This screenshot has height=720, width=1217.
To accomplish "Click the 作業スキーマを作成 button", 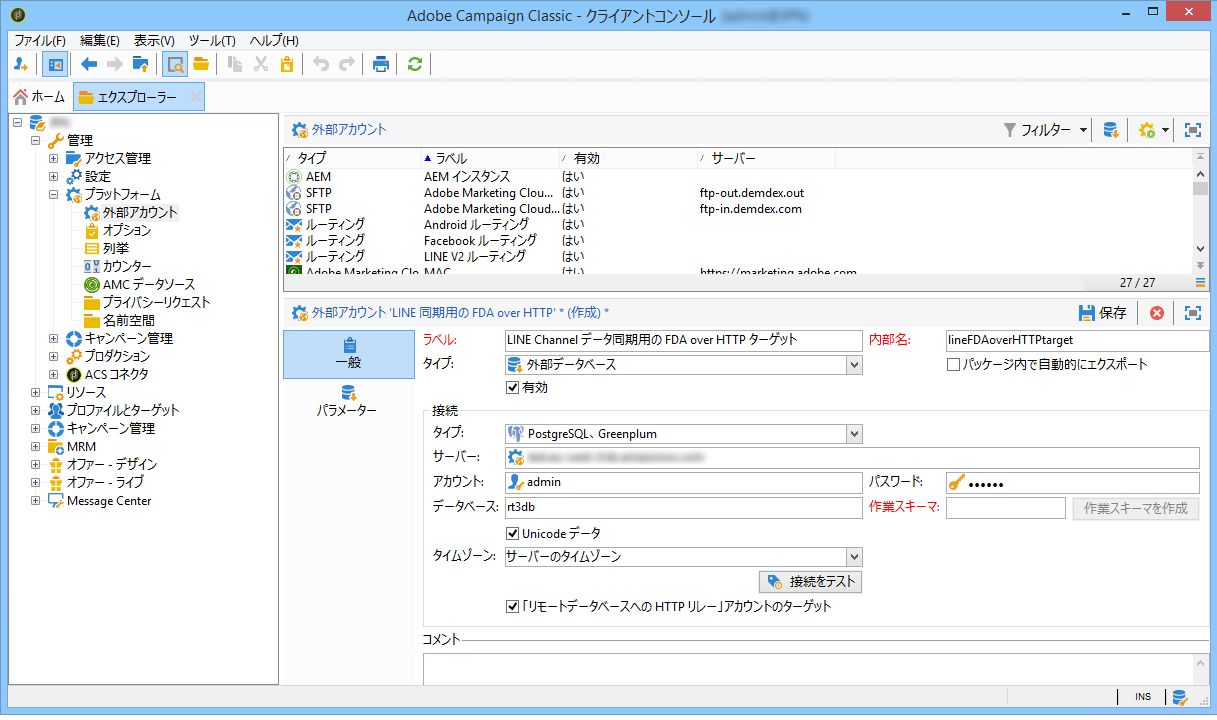I will tap(1135, 508).
